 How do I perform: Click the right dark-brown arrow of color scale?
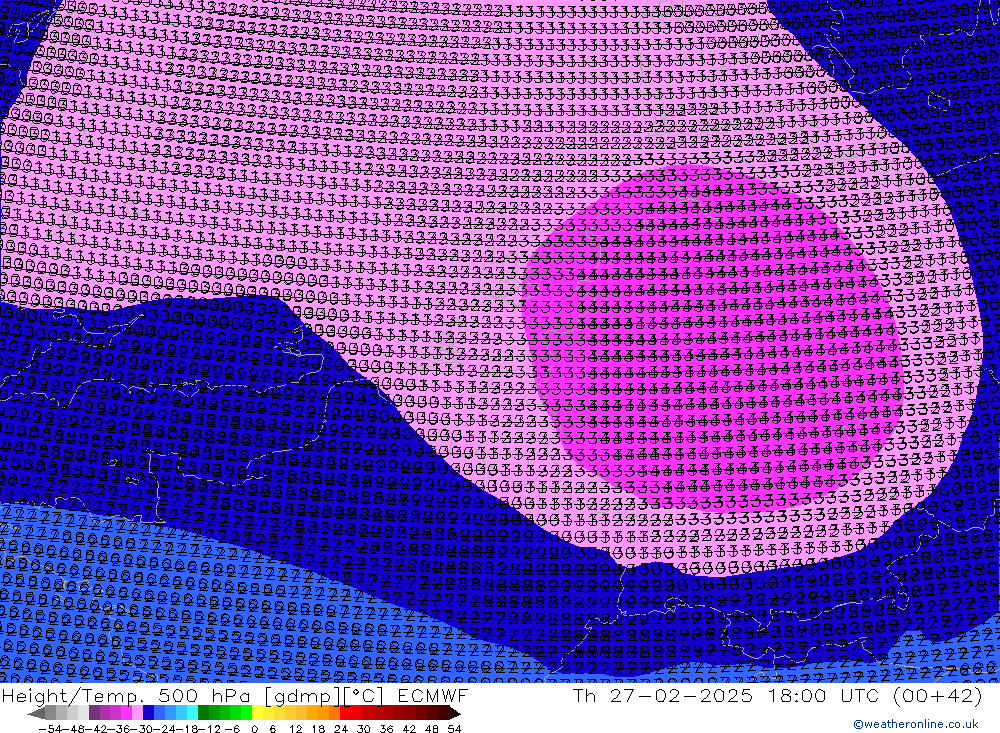(455, 713)
